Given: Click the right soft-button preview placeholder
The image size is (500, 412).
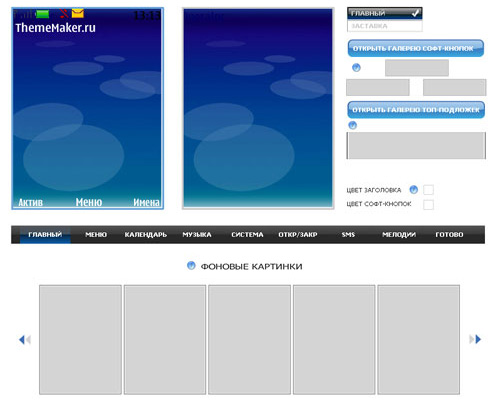Looking at the screenshot, I should tap(455, 87).
